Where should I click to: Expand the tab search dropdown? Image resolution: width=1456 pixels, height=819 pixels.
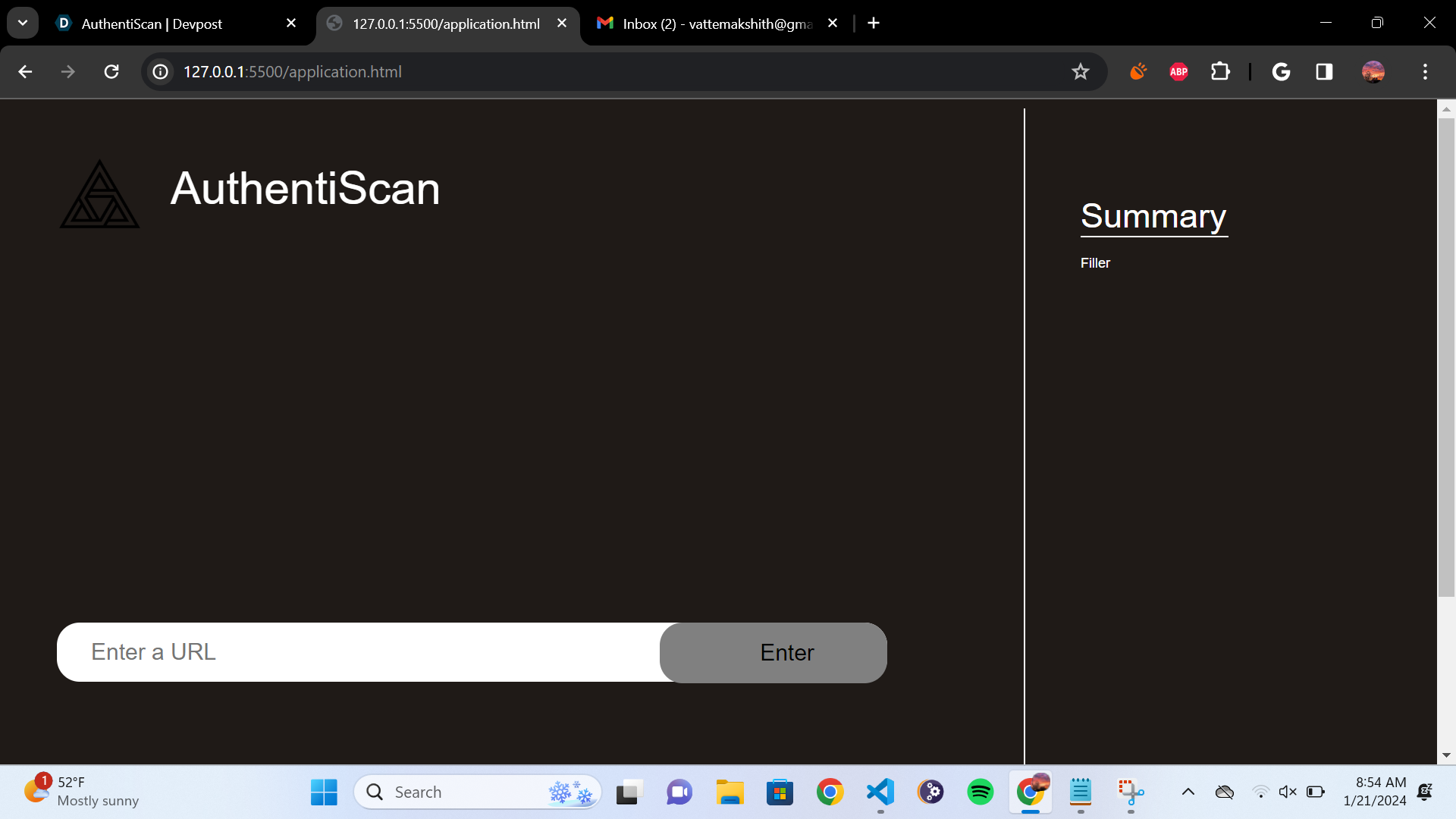23,23
